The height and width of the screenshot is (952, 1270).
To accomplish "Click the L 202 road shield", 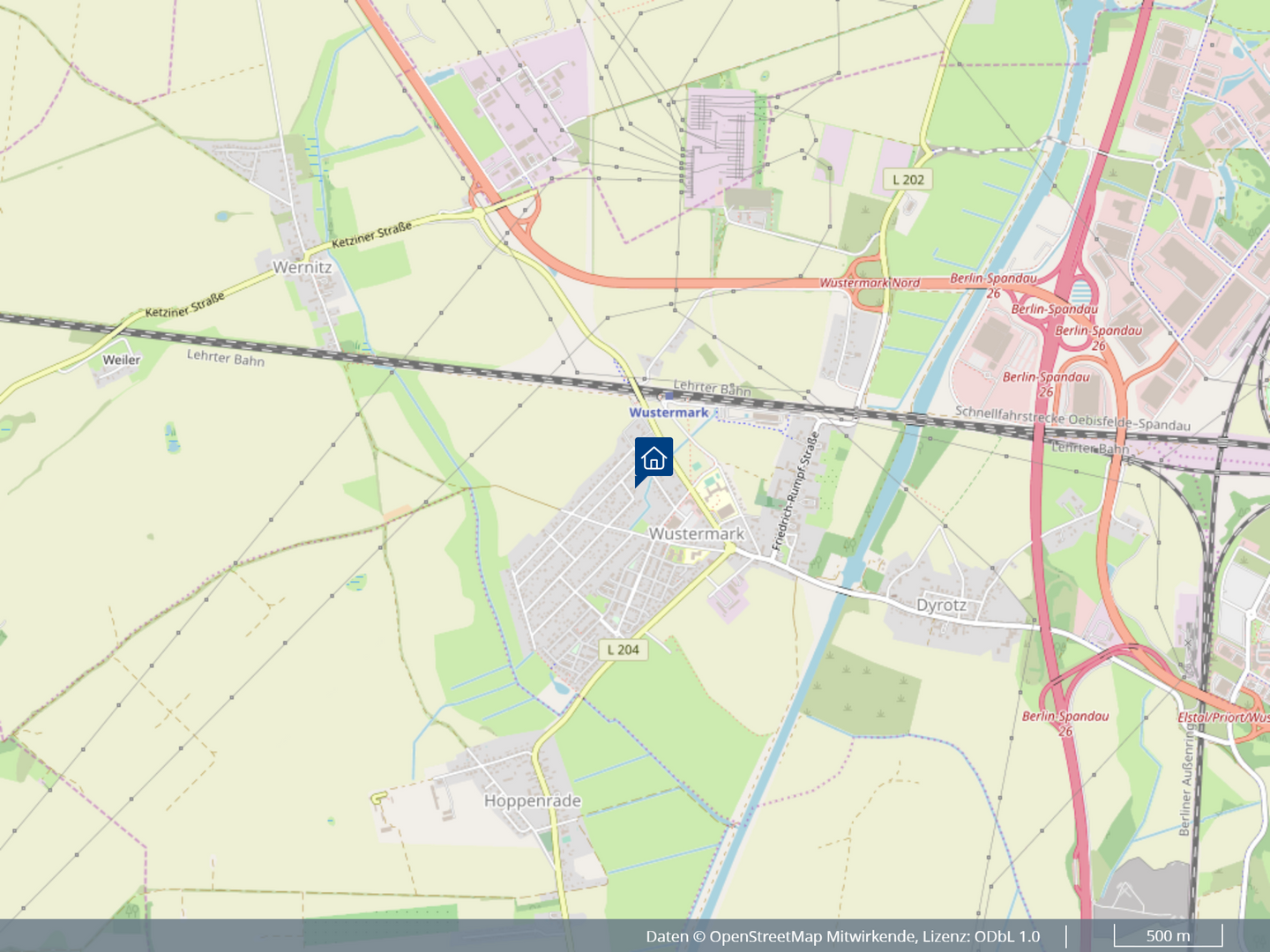I will [908, 180].
